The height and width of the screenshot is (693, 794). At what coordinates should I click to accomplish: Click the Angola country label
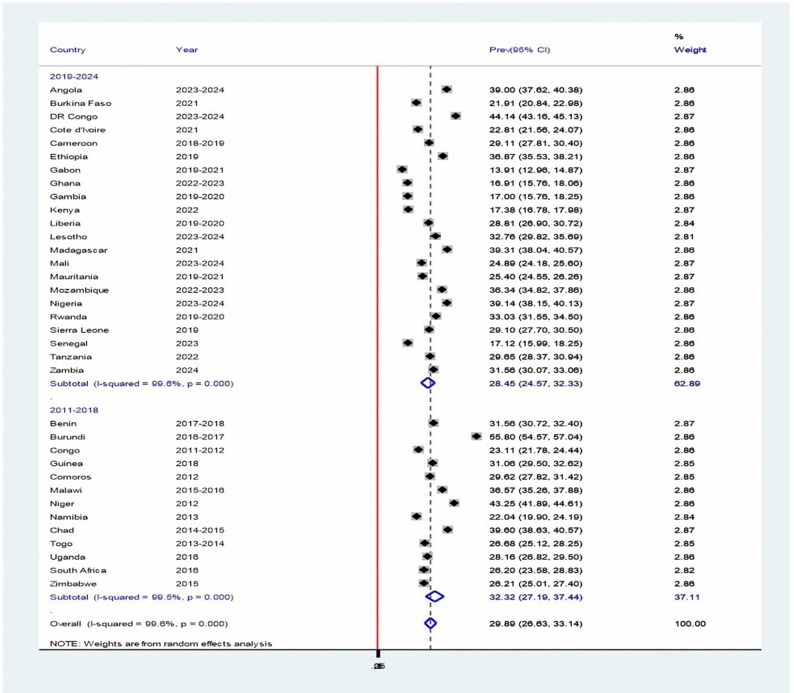click(66, 90)
